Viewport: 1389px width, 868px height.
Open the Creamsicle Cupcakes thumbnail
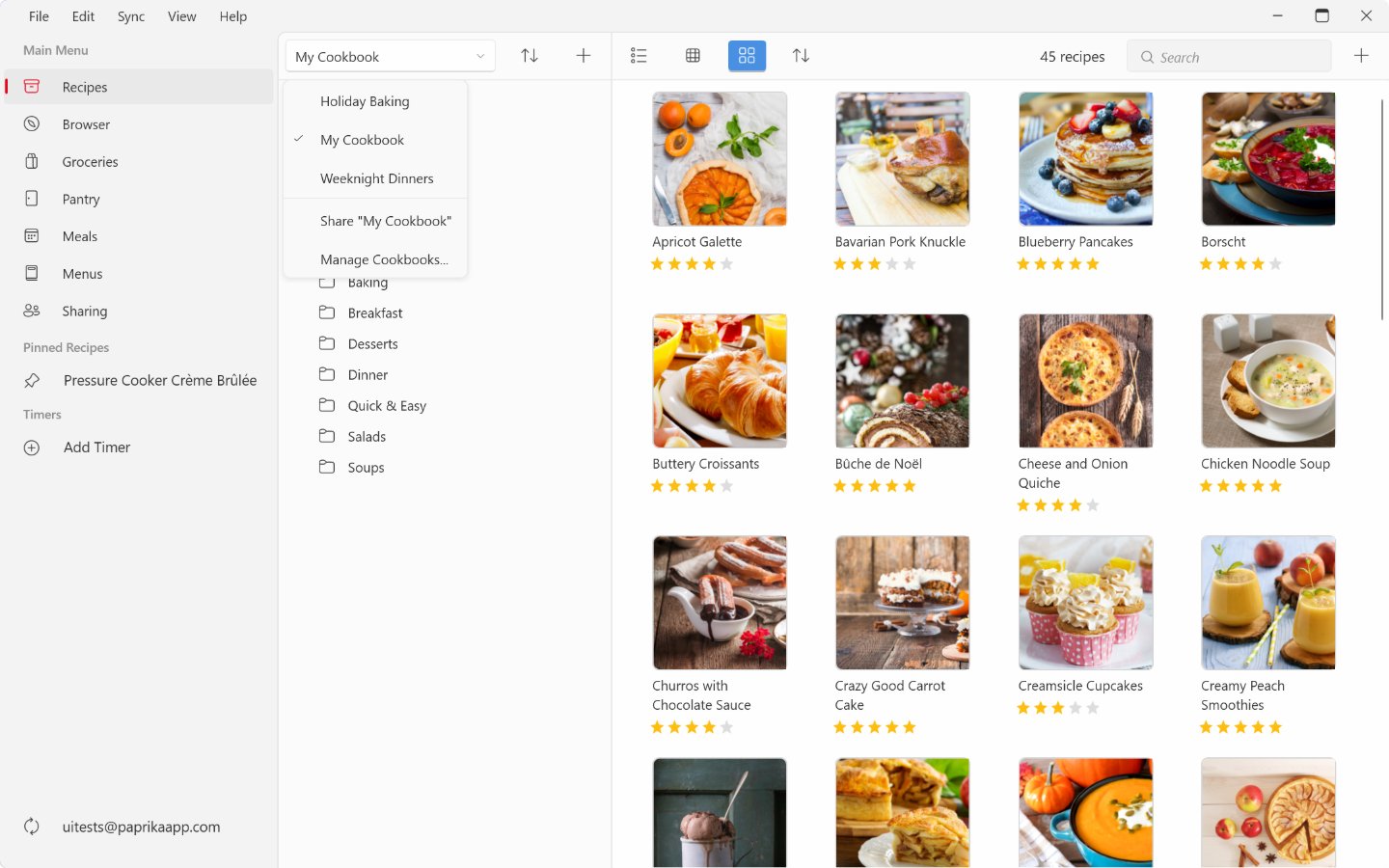coord(1085,603)
